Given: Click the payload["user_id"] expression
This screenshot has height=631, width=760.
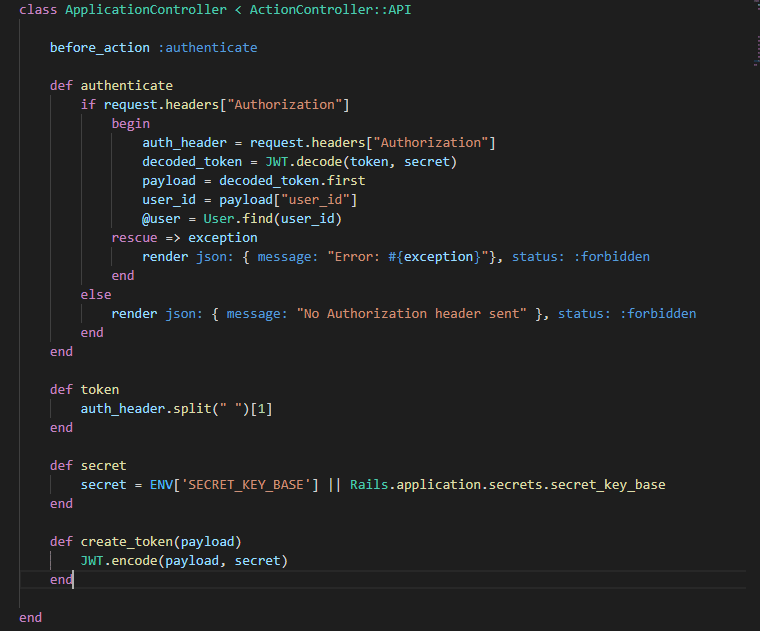Looking at the screenshot, I should [x=288, y=200].
